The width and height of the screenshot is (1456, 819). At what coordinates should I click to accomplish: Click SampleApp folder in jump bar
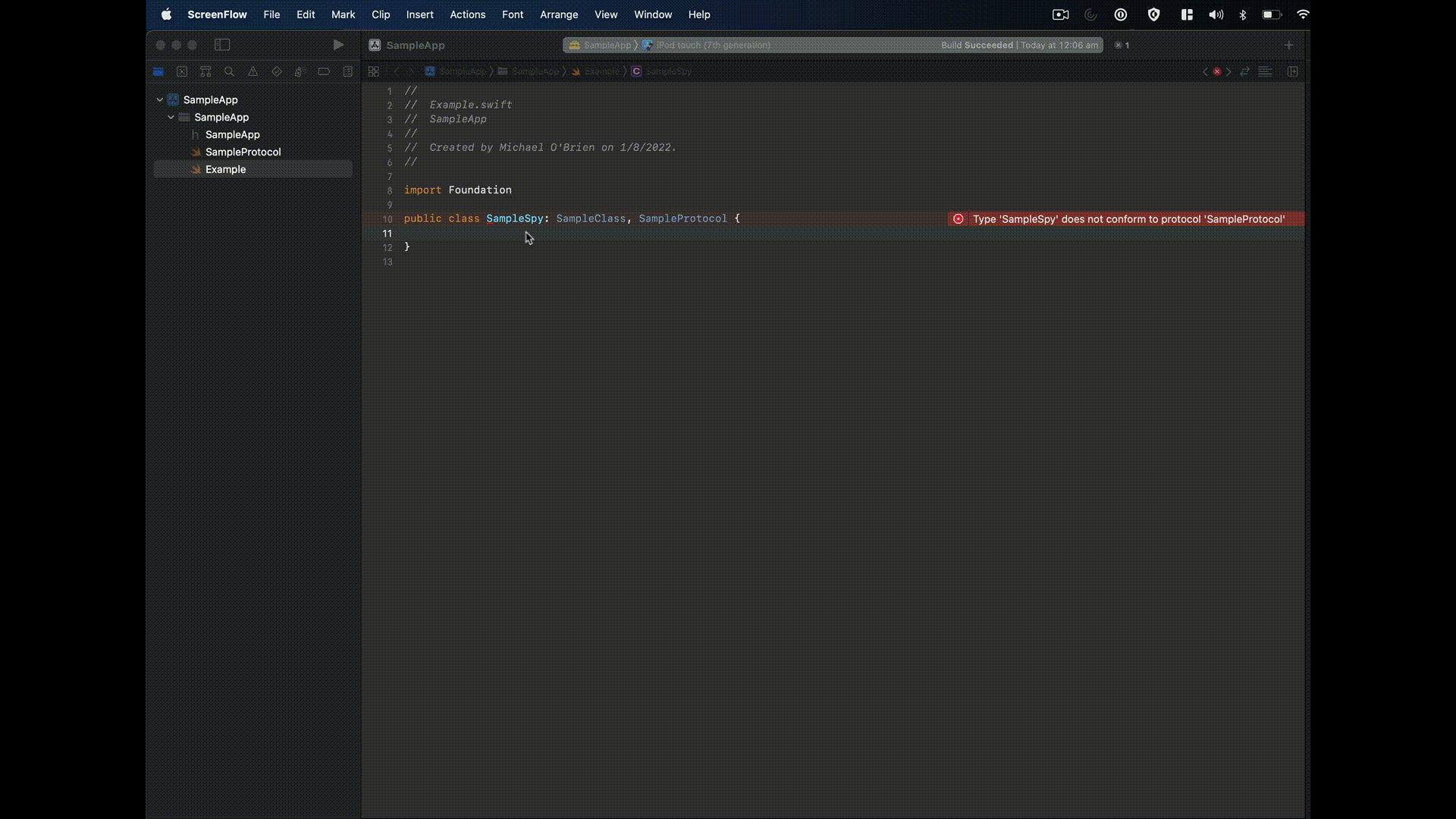pos(529,71)
